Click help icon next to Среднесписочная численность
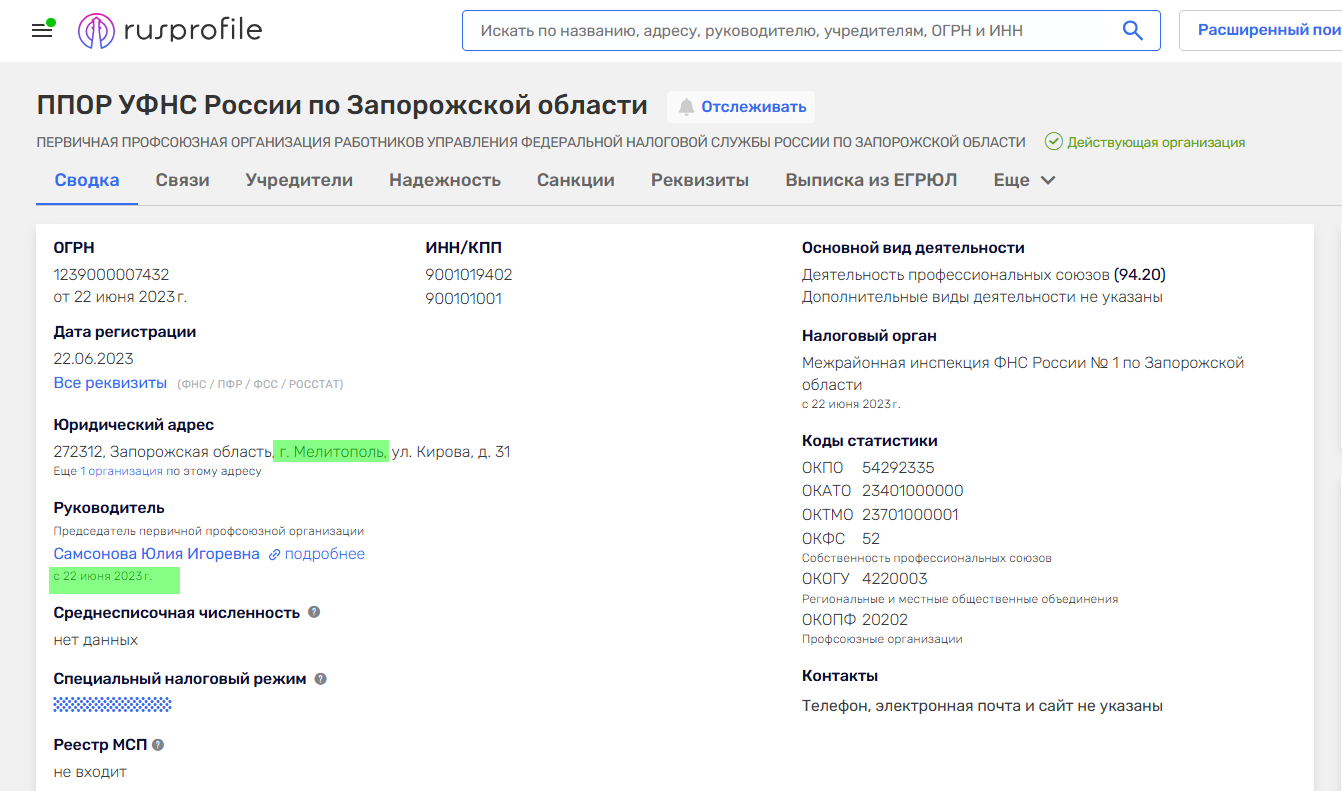The height and width of the screenshot is (791, 1342). (314, 612)
